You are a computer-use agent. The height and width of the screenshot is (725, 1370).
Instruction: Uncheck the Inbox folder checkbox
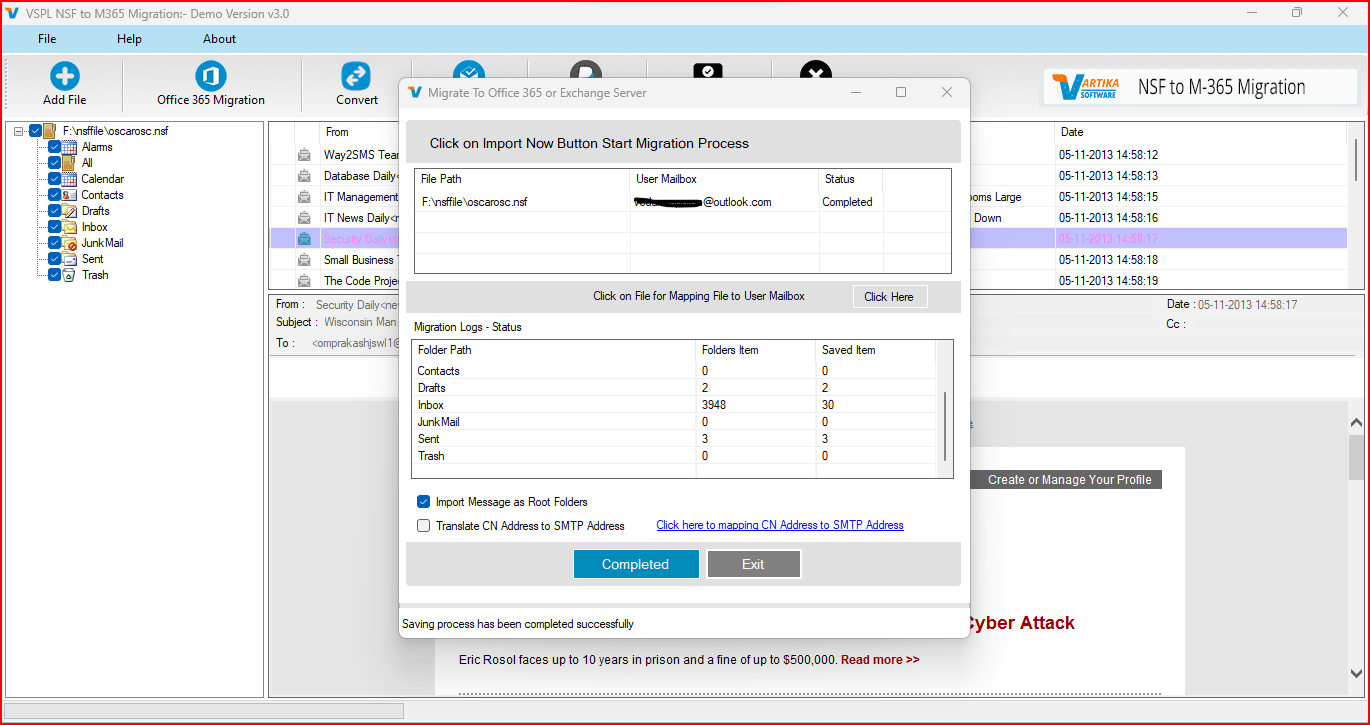pyautogui.click(x=55, y=227)
